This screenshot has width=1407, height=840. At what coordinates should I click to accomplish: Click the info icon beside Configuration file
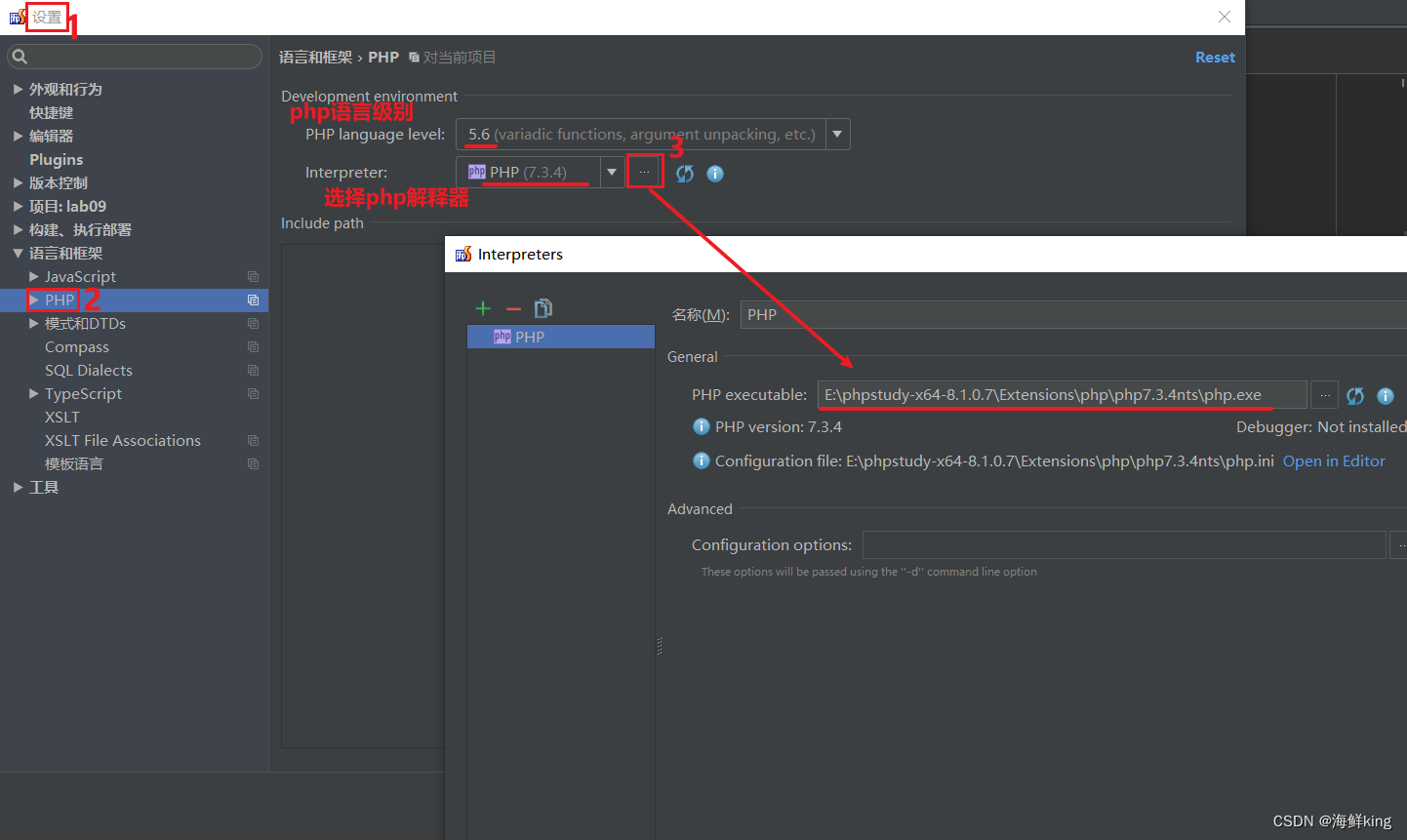(702, 460)
